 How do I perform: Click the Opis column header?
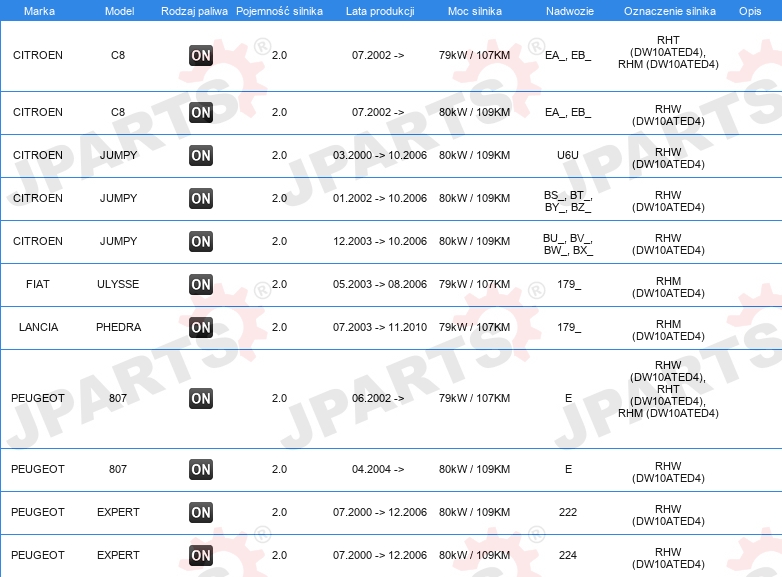tap(750, 11)
